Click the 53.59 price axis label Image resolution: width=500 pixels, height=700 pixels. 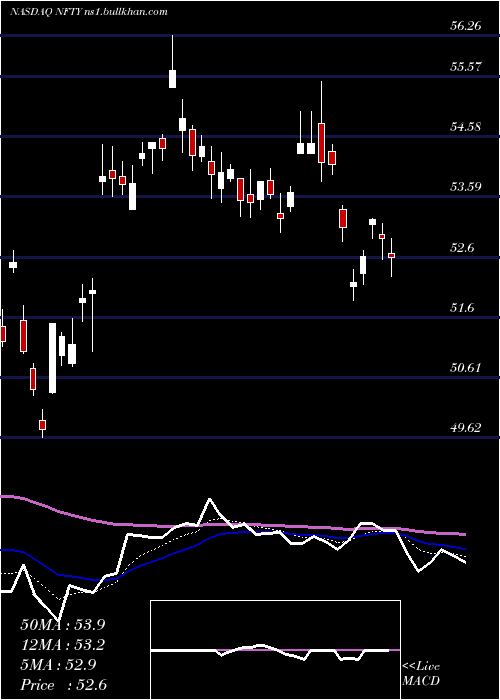[466, 187]
